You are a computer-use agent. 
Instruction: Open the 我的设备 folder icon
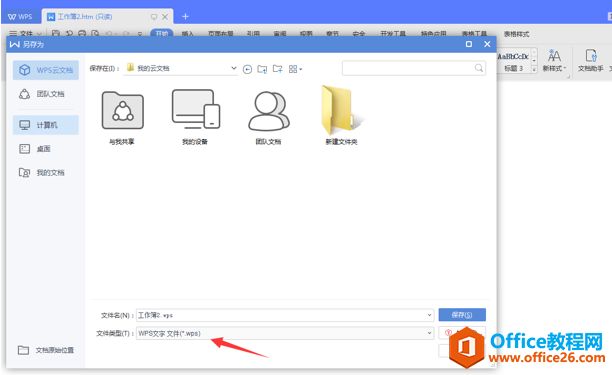tap(195, 117)
